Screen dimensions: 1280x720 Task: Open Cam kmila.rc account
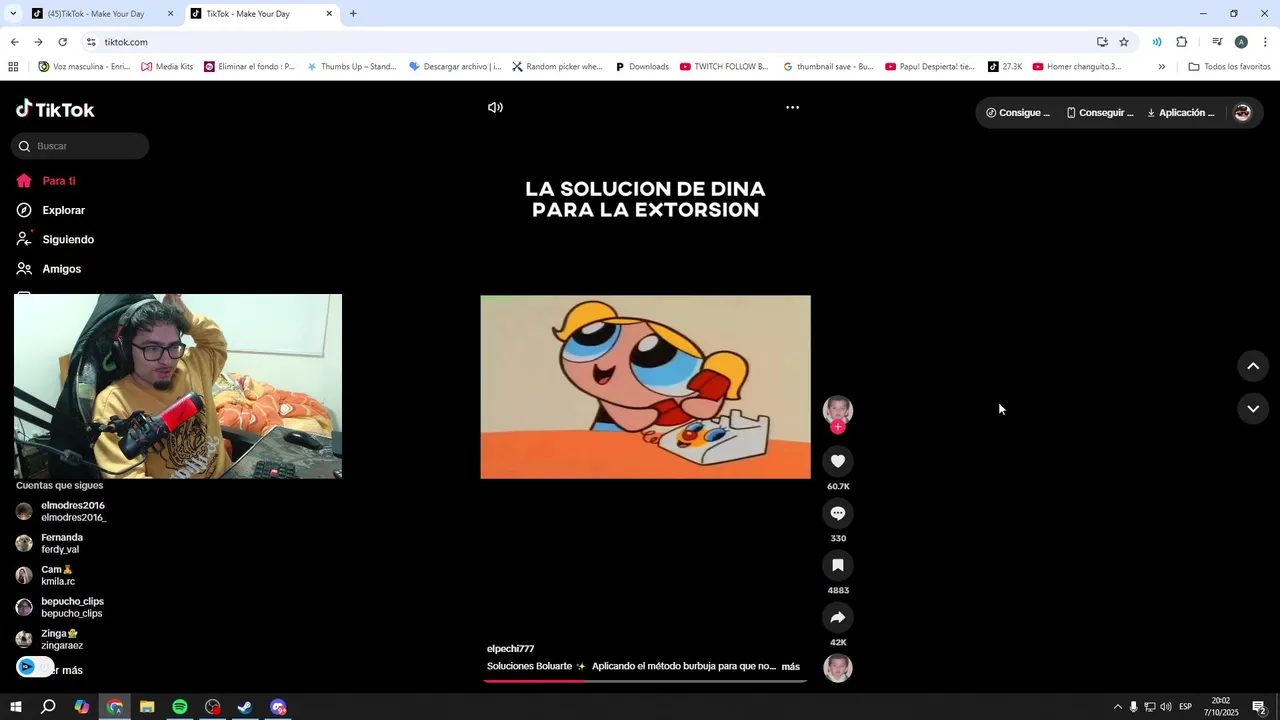tap(46, 575)
